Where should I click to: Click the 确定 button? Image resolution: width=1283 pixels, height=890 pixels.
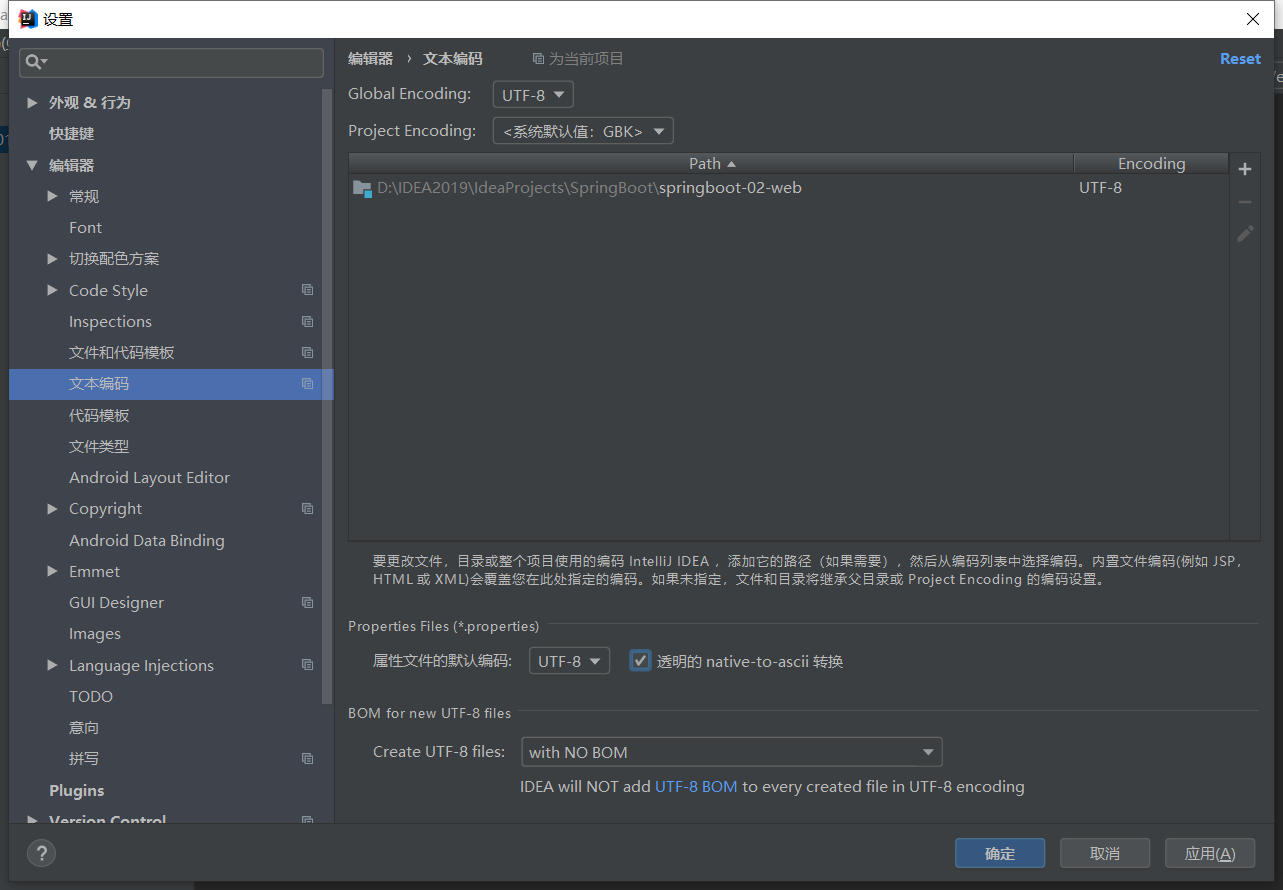(1000, 853)
